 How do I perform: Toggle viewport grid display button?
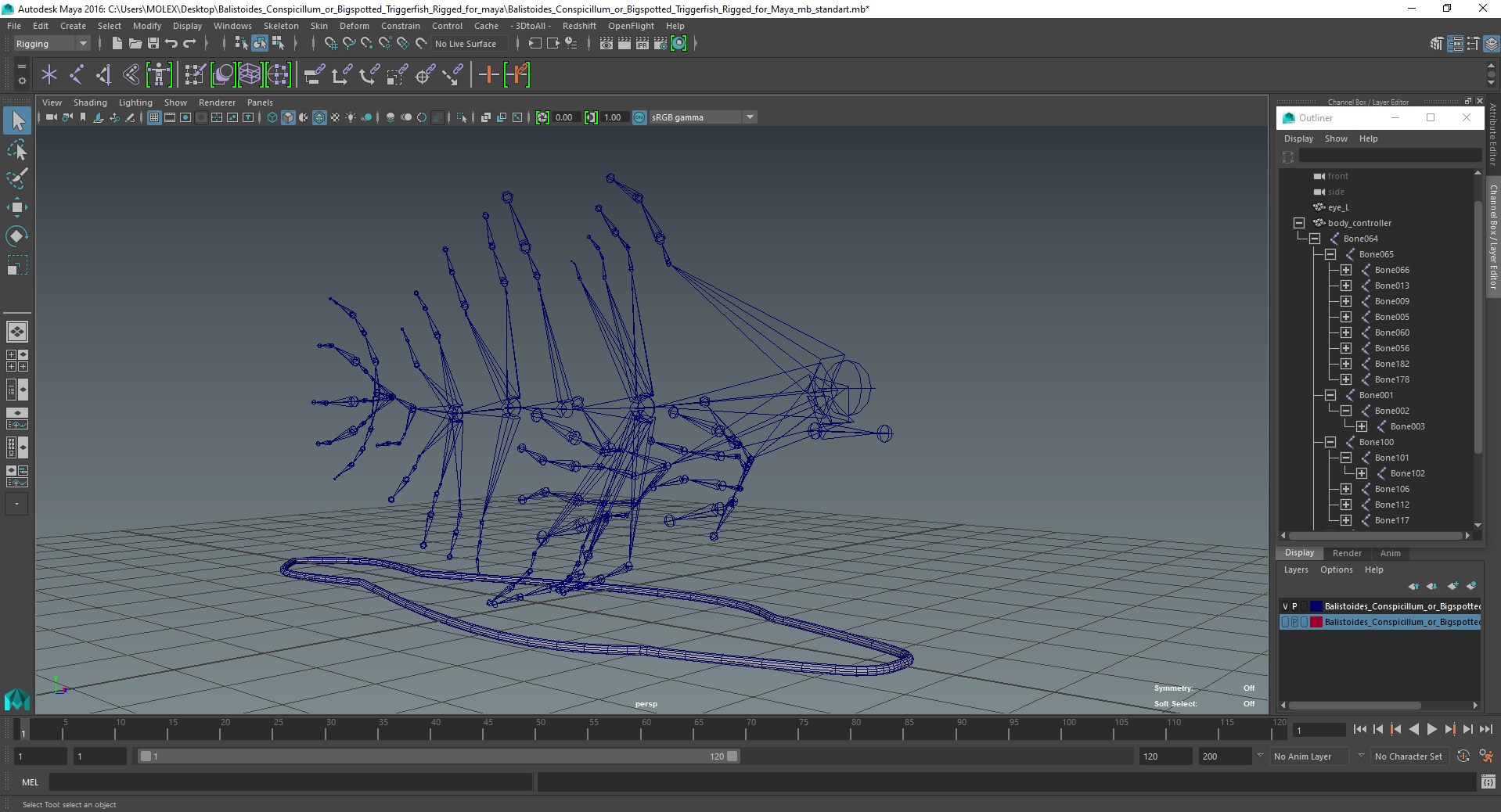tap(154, 117)
